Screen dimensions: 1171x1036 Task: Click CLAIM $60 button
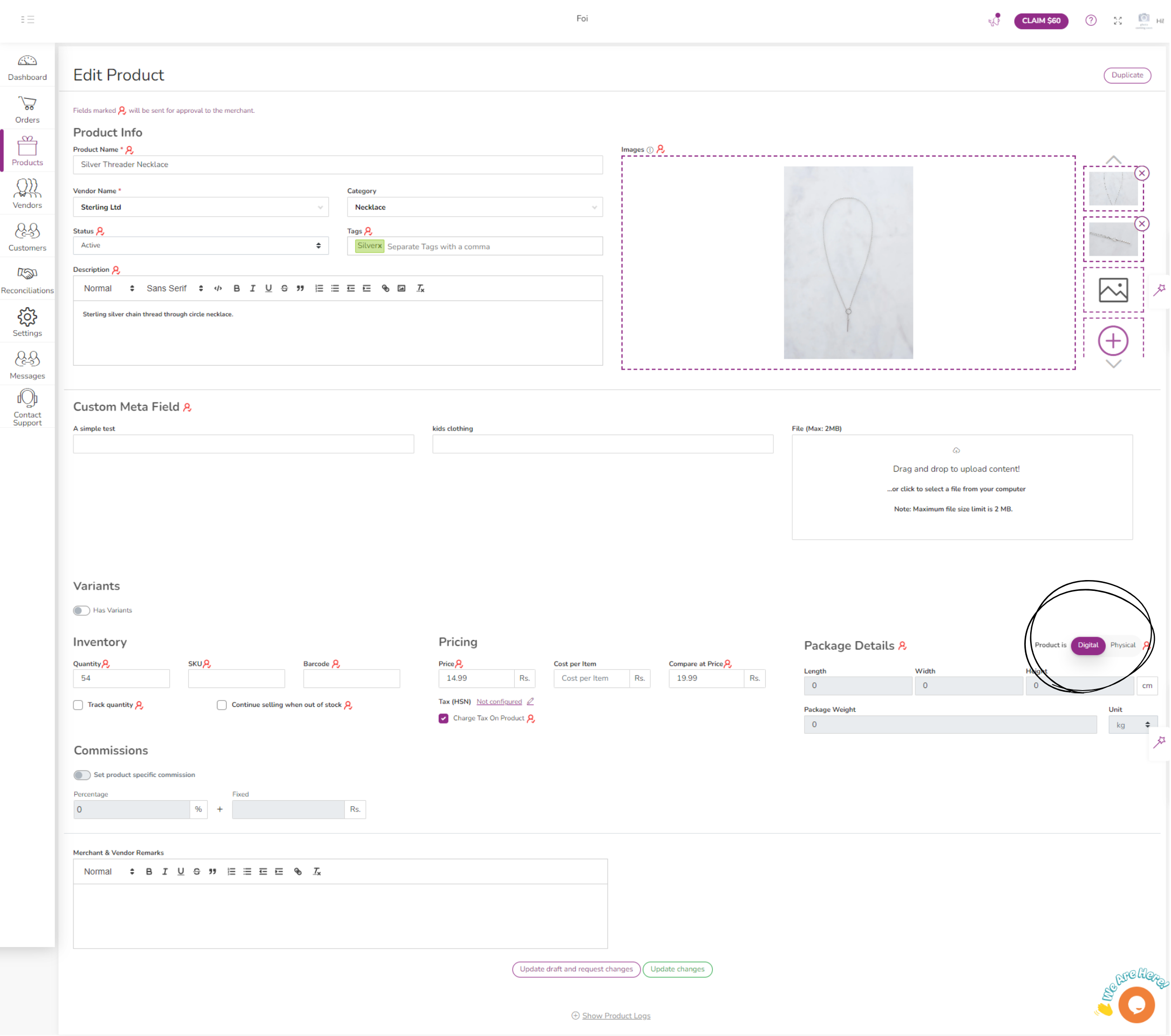tap(1041, 21)
